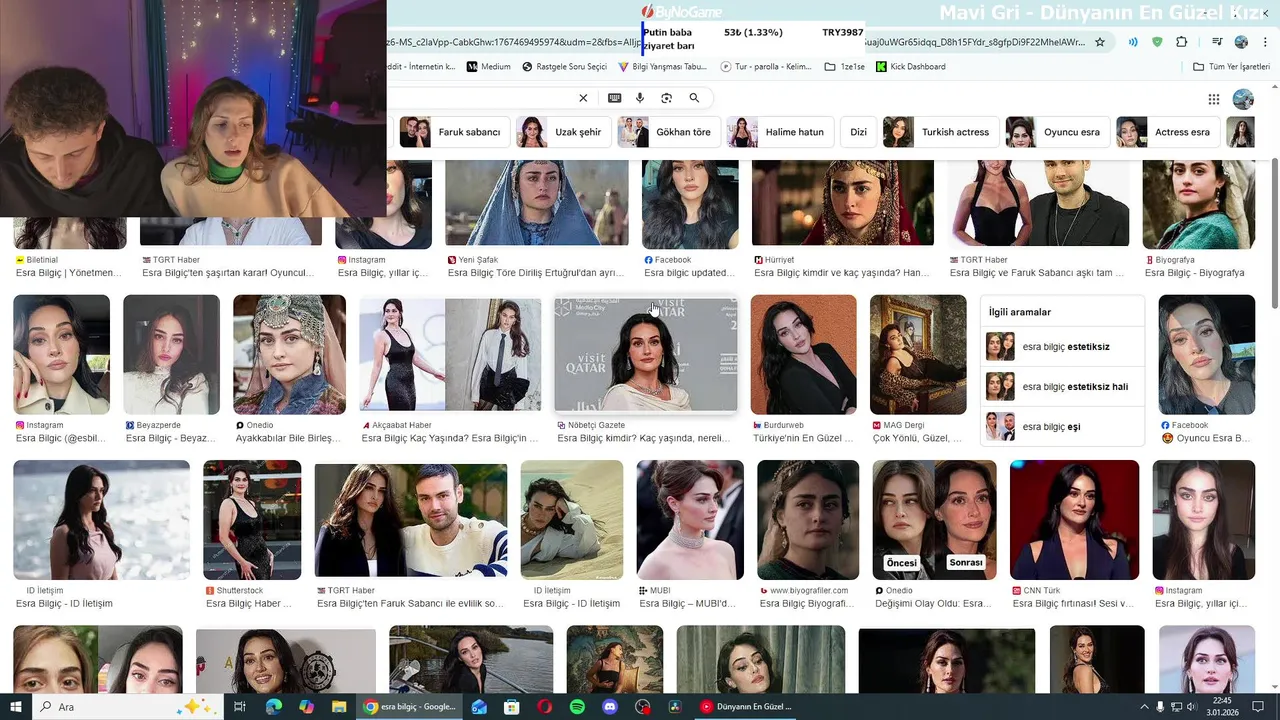The width and height of the screenshot is (1280, 720).
Task: Select the Gökhan töre filter chip
Action: [x=667, y=132]
